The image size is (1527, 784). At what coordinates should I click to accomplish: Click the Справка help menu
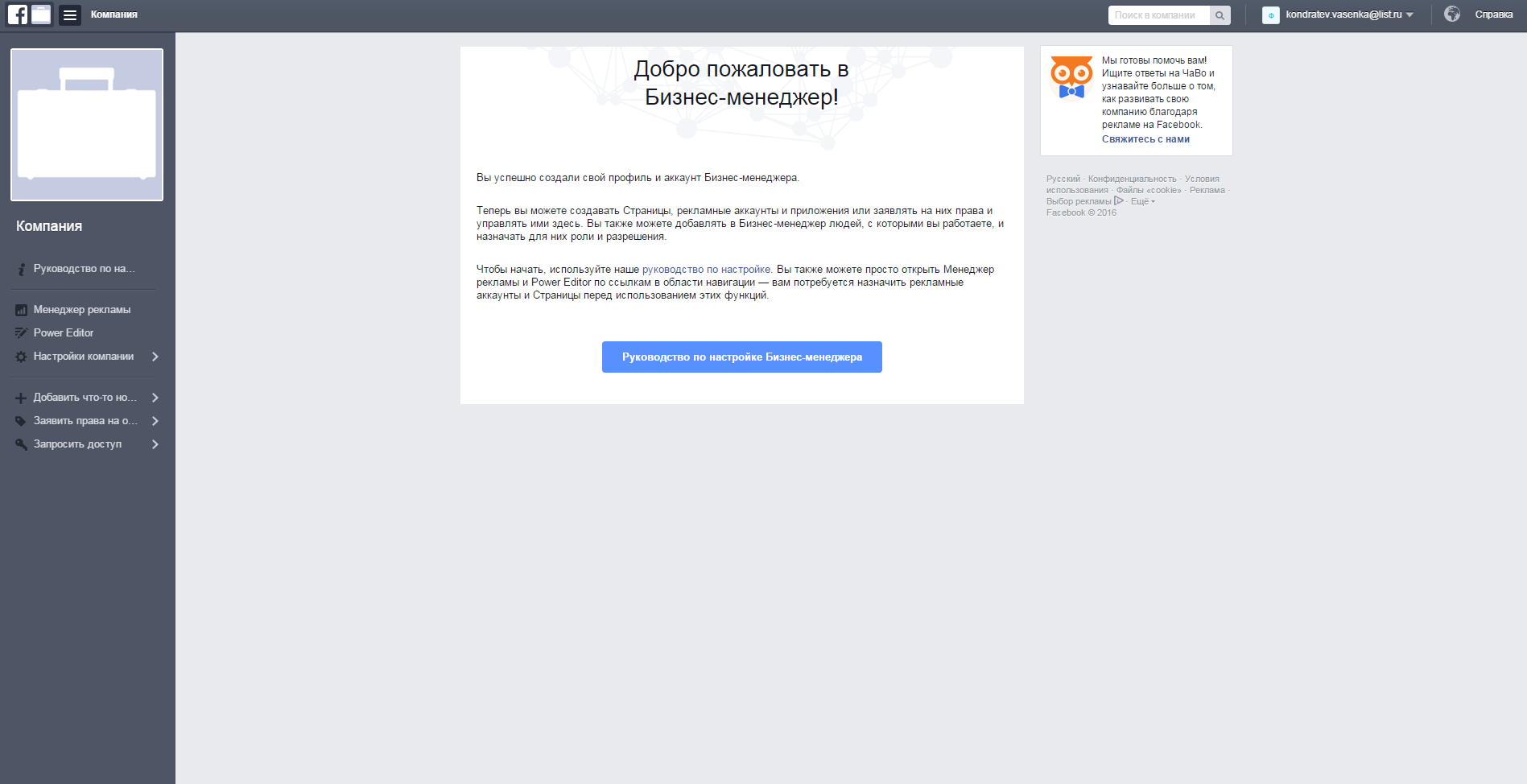coord(1494,14)
